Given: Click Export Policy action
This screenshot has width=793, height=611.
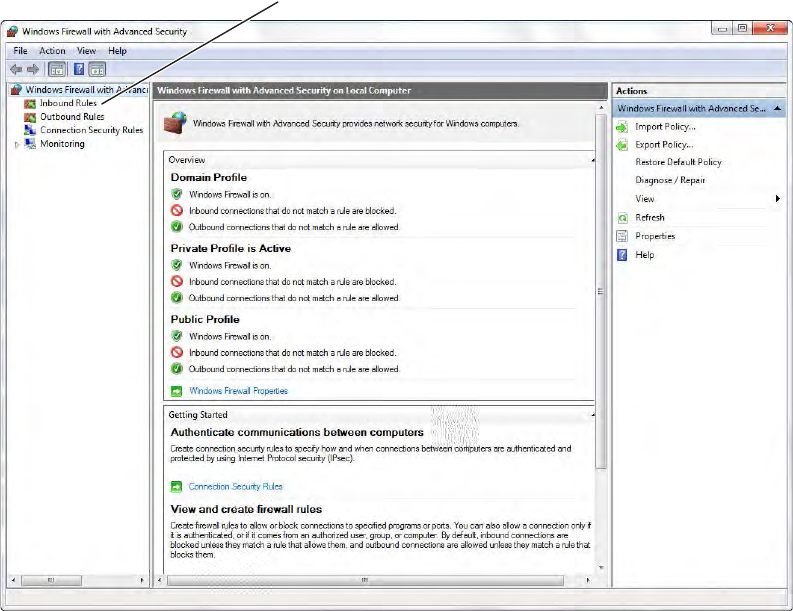Looking at the screenshot, I should (x=664, y=145).
